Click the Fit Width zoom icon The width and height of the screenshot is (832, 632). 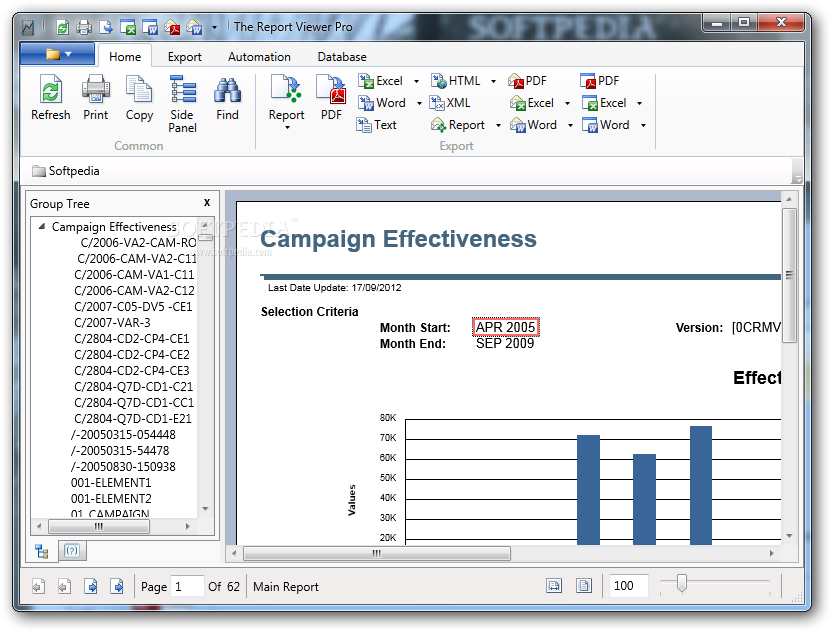point(554,586)
